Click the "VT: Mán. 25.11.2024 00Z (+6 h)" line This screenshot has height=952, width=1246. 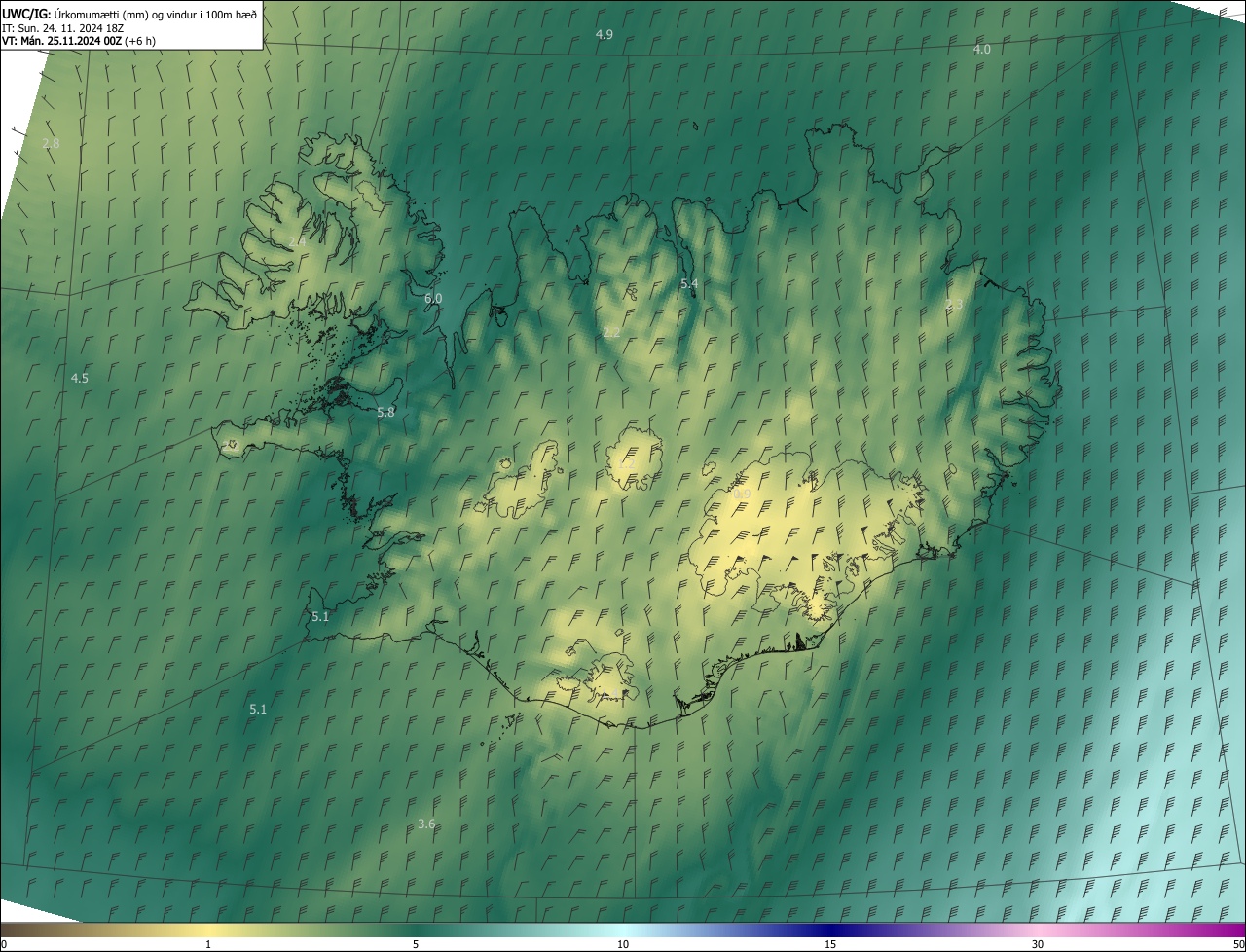pyautogui.click(x=80, y=41)
